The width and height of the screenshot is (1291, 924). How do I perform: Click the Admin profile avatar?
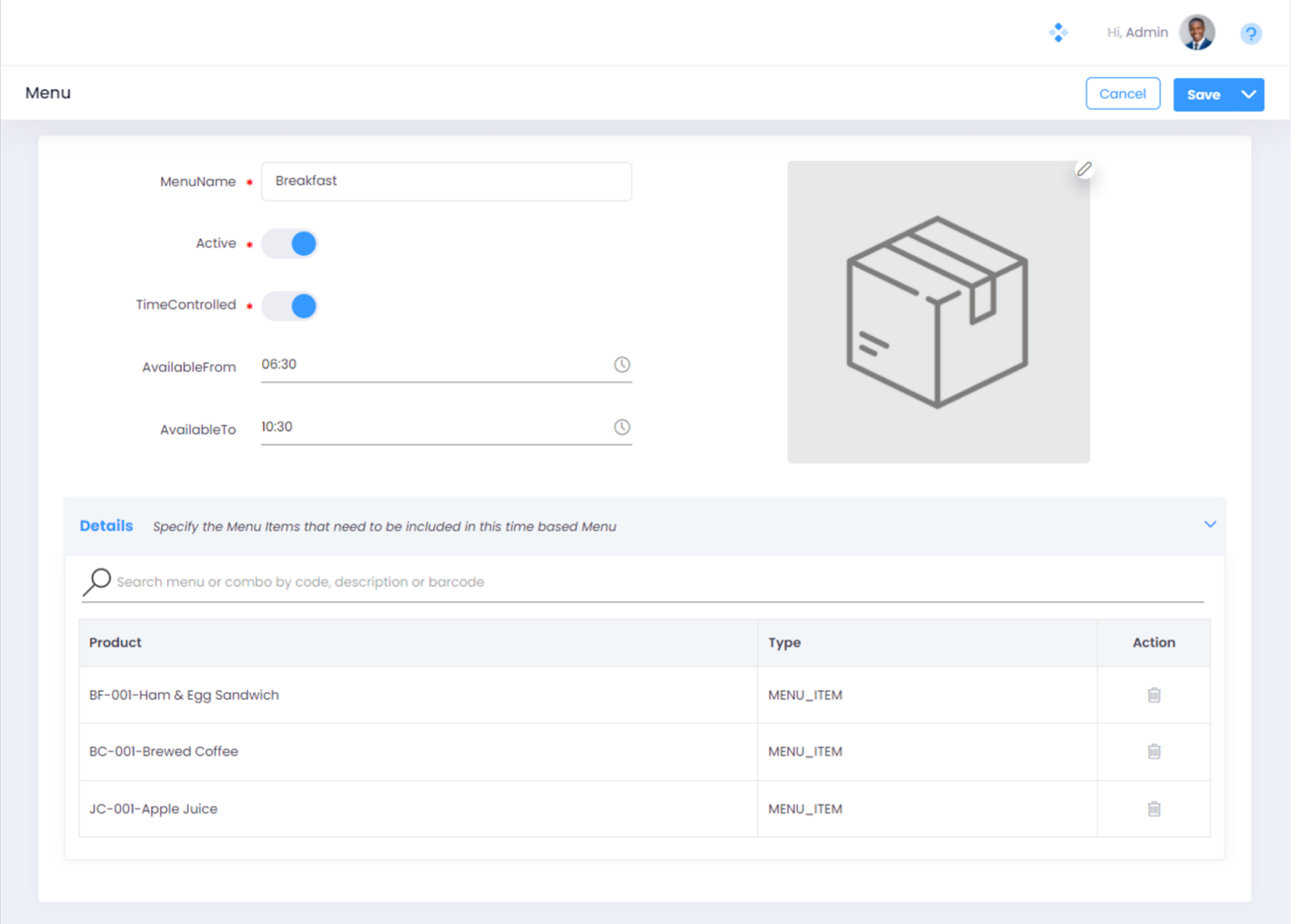coord(1197,33)
